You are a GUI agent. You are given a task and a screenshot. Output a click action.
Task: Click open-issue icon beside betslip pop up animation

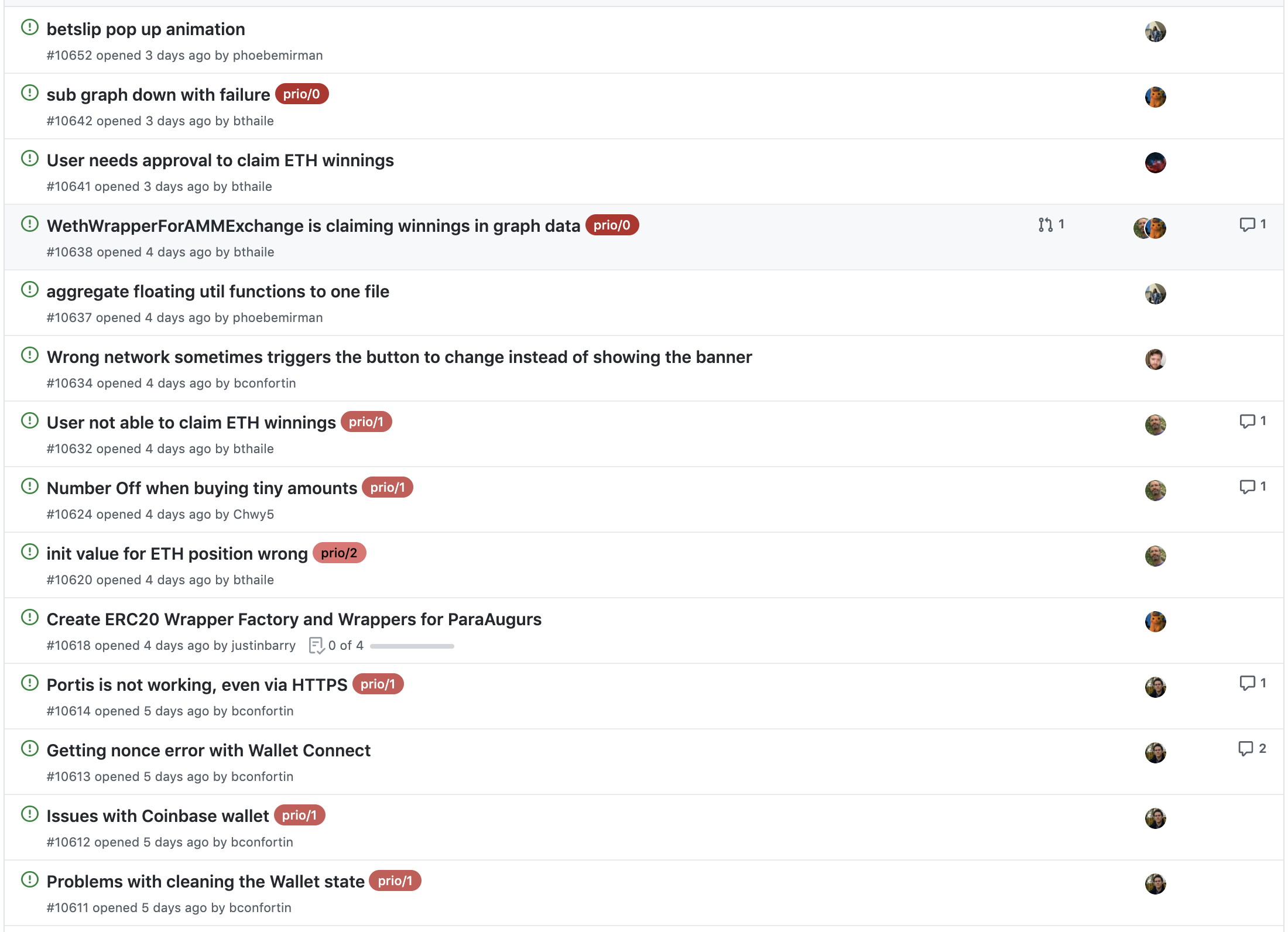point(29,28)
